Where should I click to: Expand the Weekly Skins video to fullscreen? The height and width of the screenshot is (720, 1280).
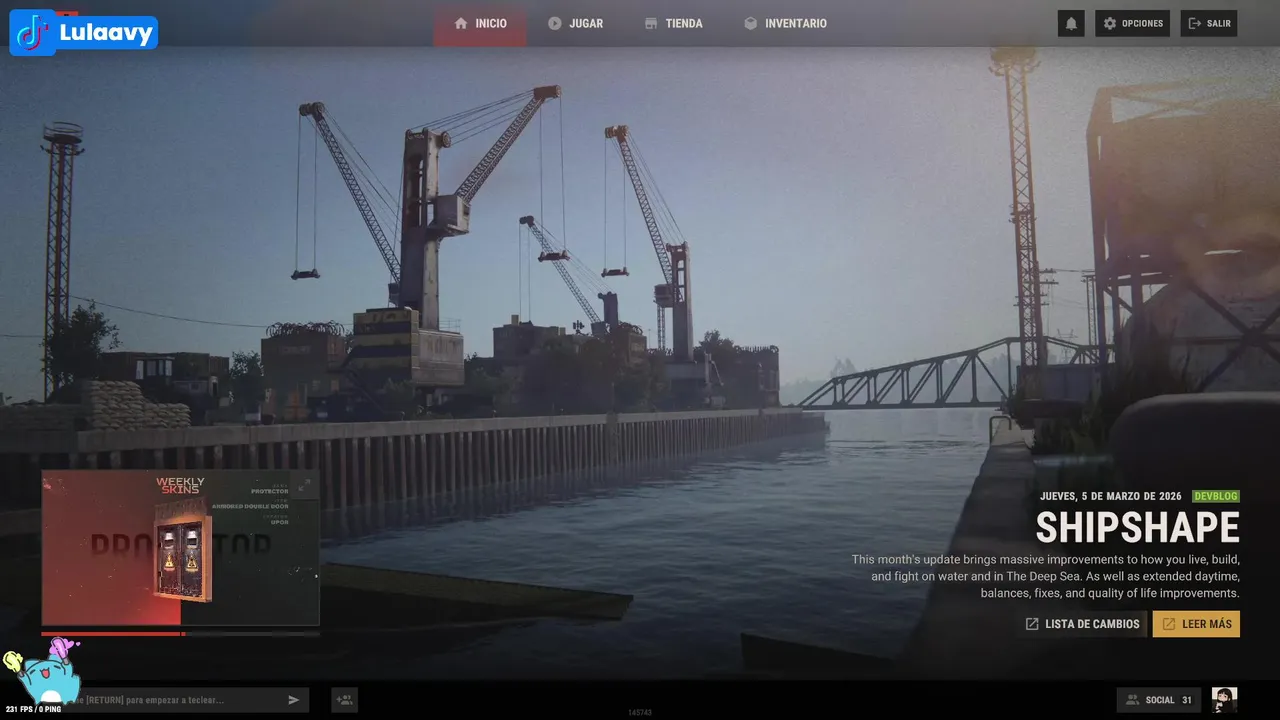(305, 485)
